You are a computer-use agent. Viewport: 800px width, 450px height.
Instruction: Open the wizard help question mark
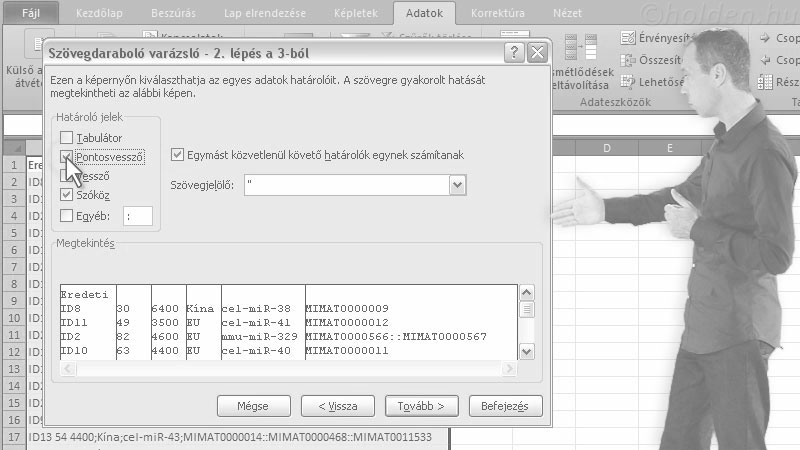(x=514, y=52)
